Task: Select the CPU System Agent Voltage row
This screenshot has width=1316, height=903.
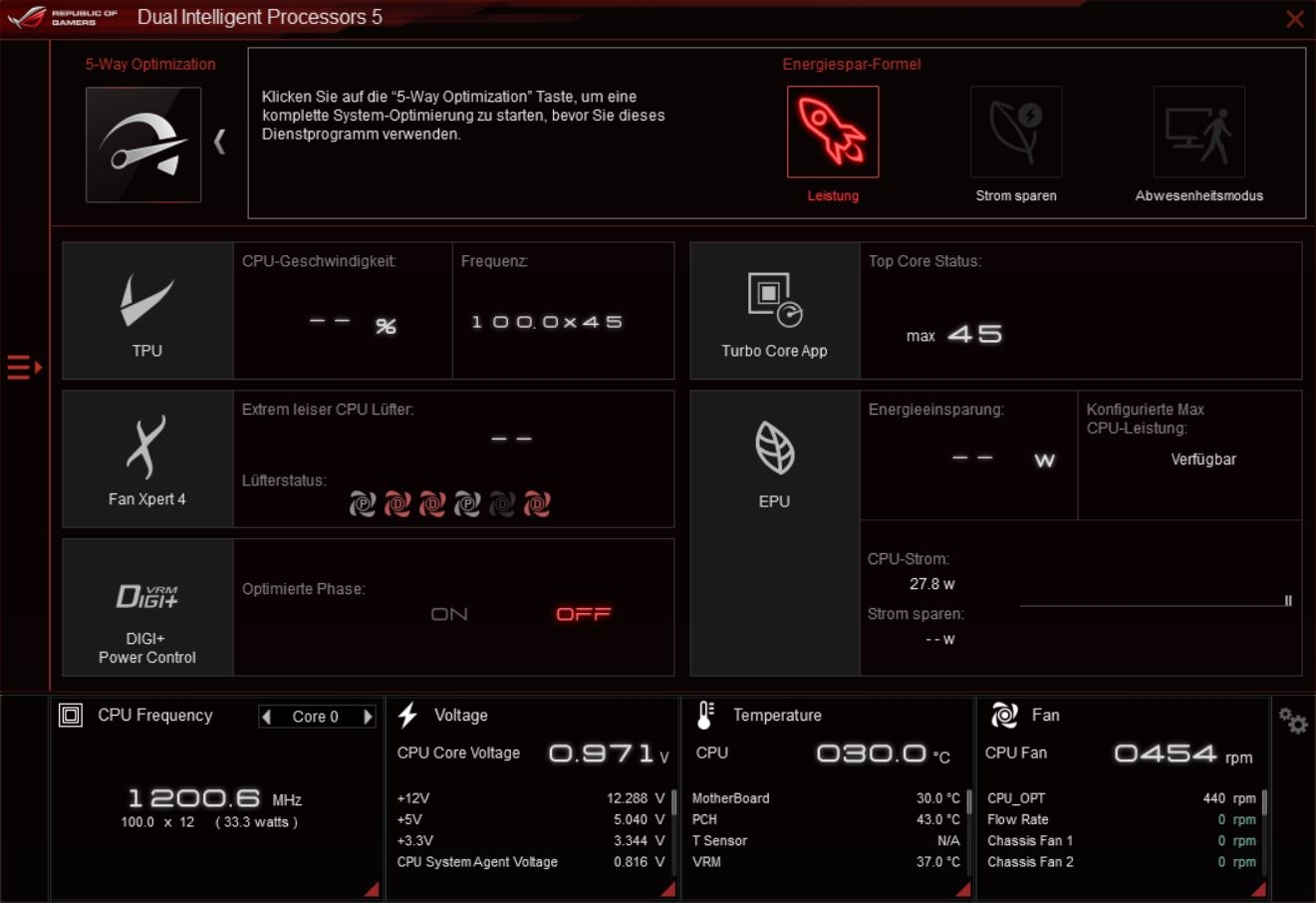Action: [530, 862]
